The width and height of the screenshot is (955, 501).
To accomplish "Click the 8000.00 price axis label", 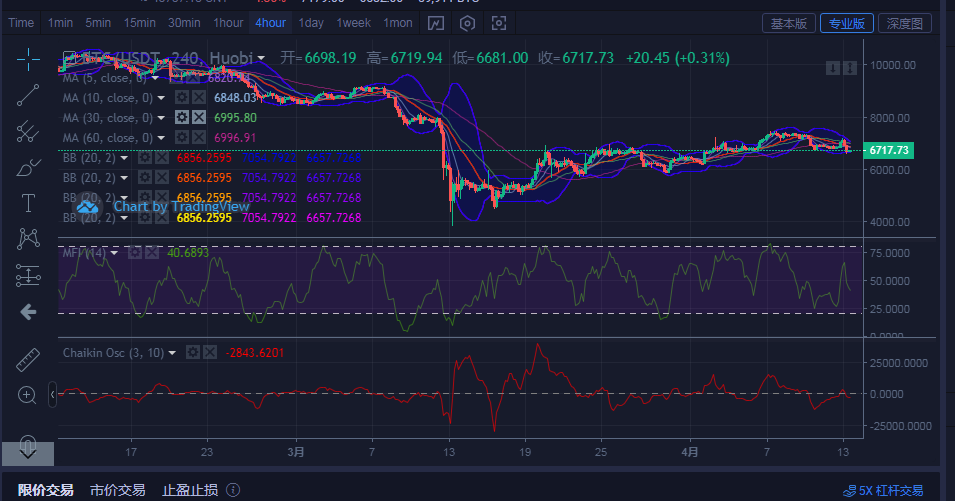I will click(x=892, y=117).
